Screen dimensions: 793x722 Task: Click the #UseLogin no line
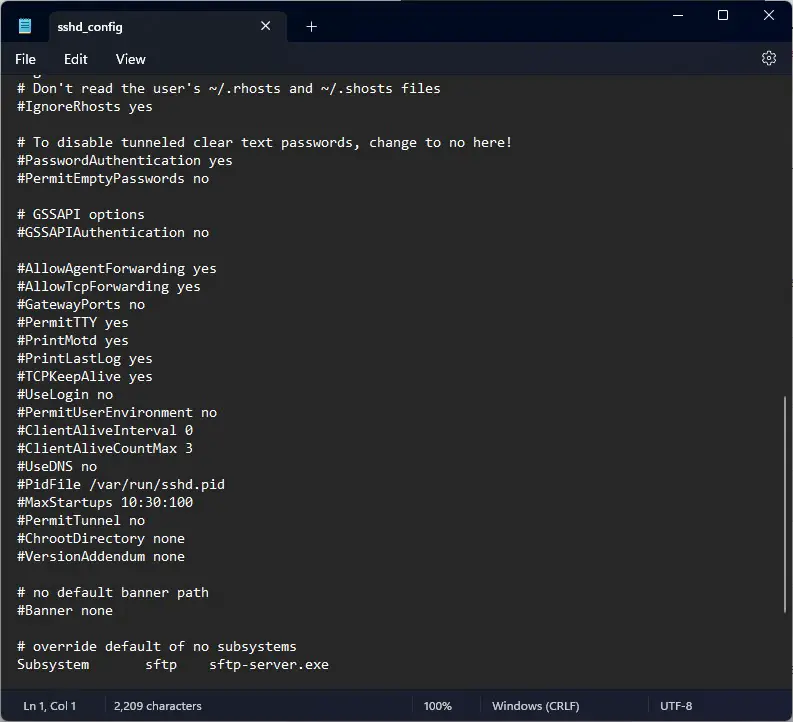tap(65, 395)
